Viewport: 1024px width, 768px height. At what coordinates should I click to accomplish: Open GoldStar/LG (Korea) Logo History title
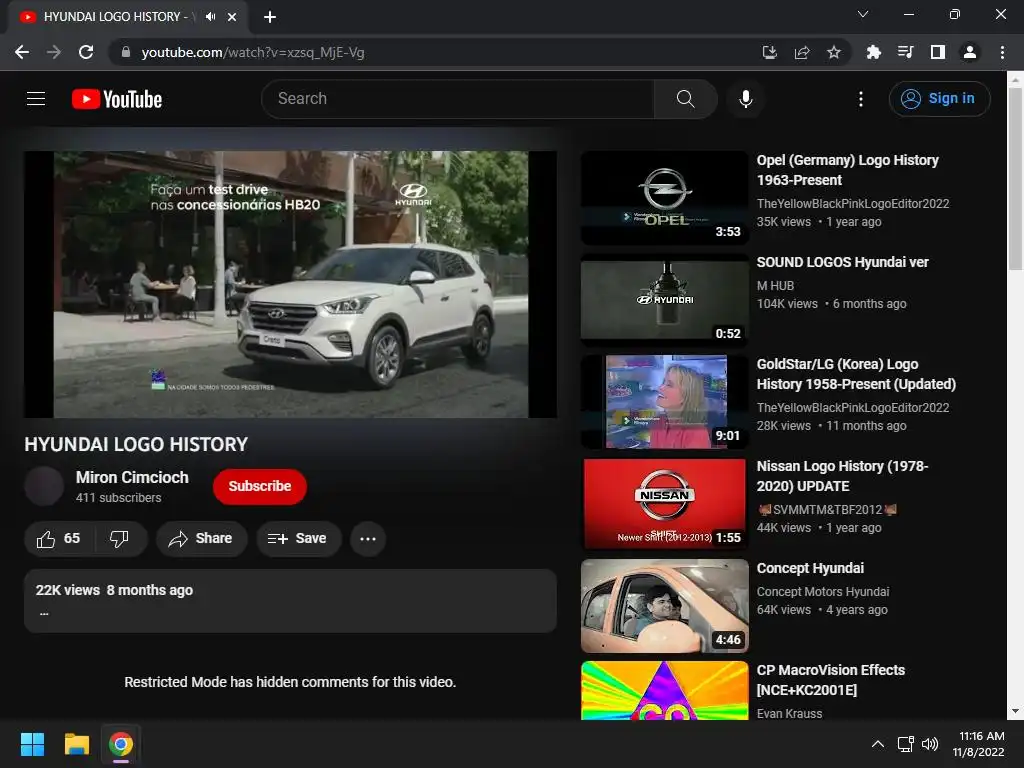856,374
